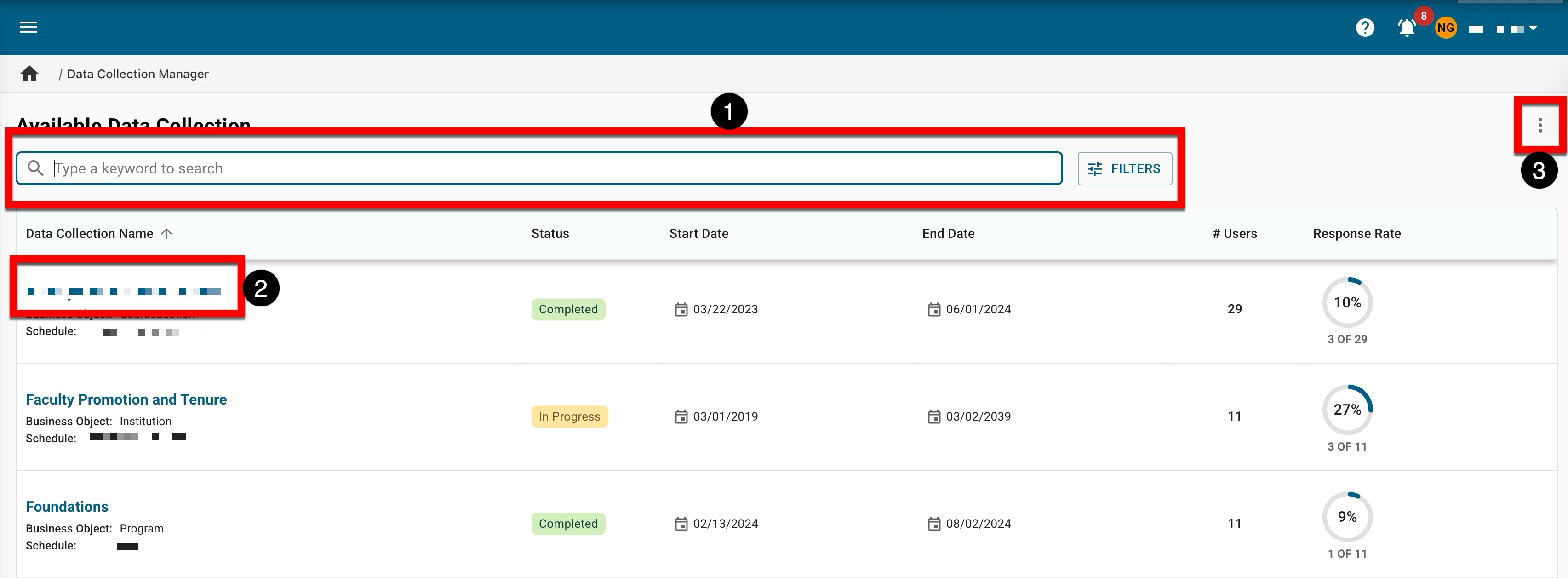
Task: Go to home via house icon
Action: pyautogui.click(x=29, y=74)
